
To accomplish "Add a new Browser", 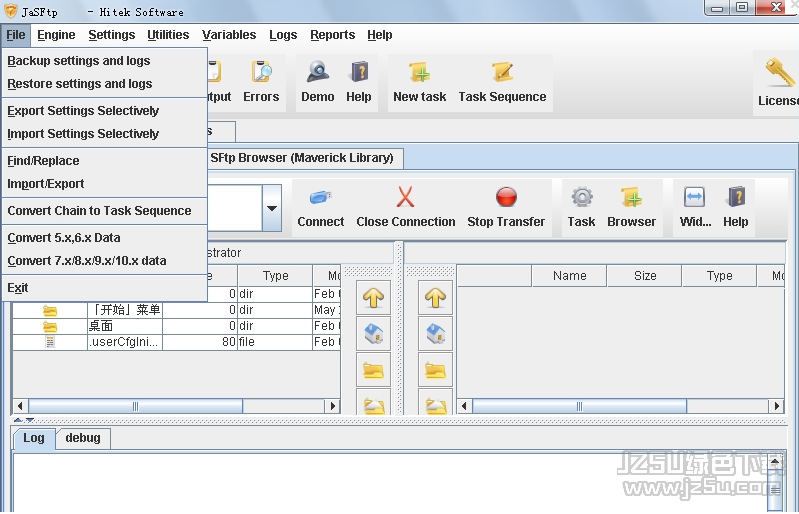I will point(631,208).
